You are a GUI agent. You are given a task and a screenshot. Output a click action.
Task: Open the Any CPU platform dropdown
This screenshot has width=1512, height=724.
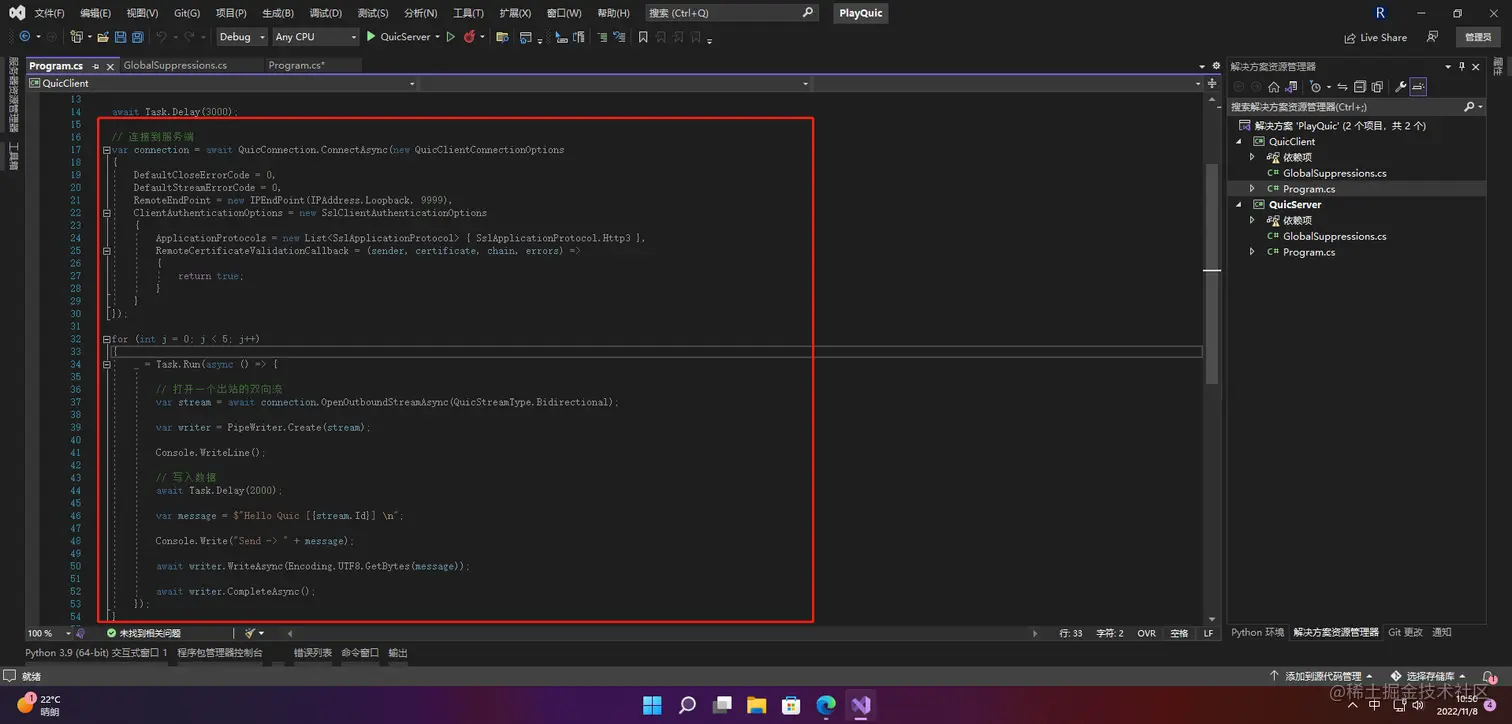[314, 37]
